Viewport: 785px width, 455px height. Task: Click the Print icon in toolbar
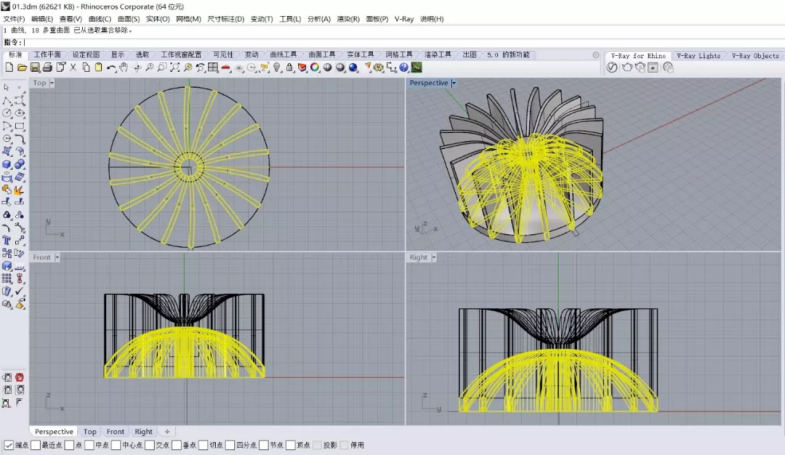[48, 68]
